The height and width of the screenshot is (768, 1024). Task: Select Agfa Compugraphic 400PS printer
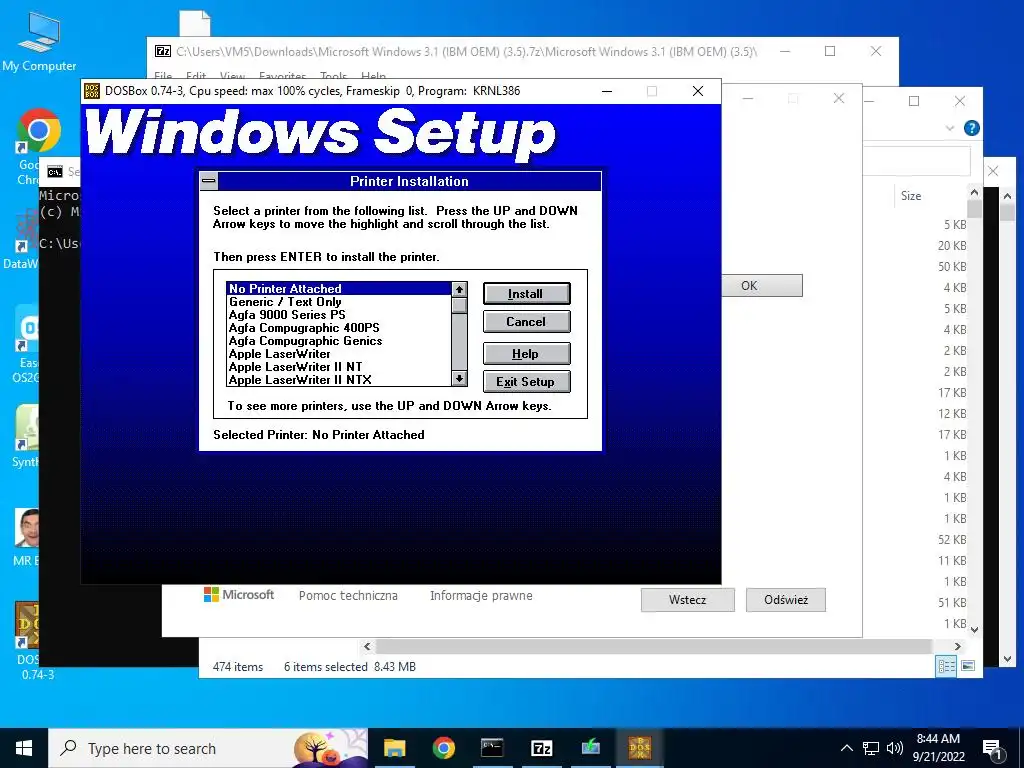tap(339, 328)
